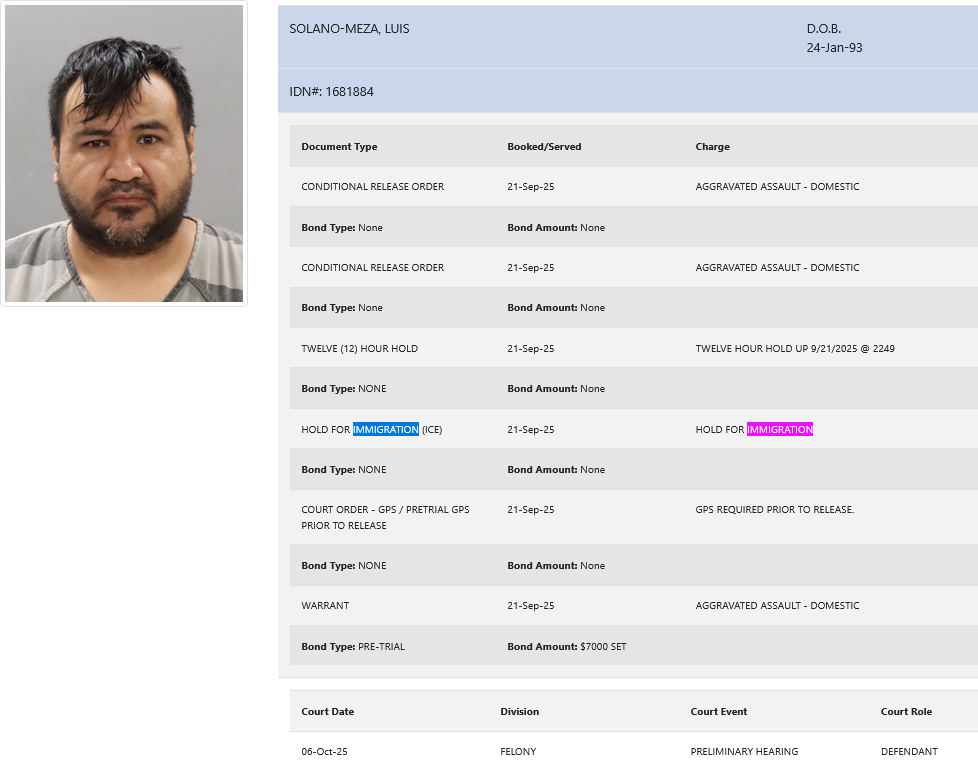
Task: Click the Booked/Served column header
Action: pos(544,147)
